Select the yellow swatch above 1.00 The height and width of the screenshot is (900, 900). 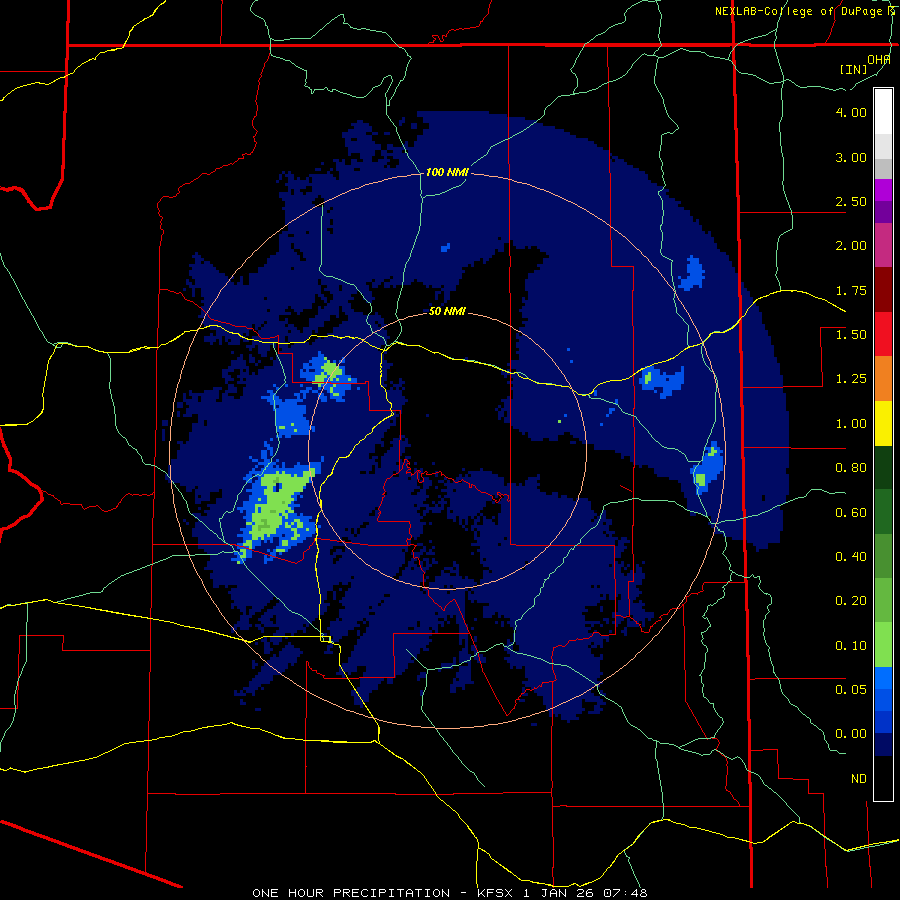883,423
